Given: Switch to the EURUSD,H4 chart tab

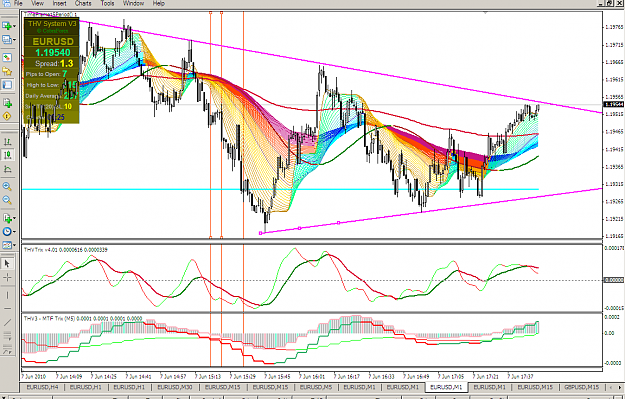Looking at the screenshot, I should (x=42, y=387).
